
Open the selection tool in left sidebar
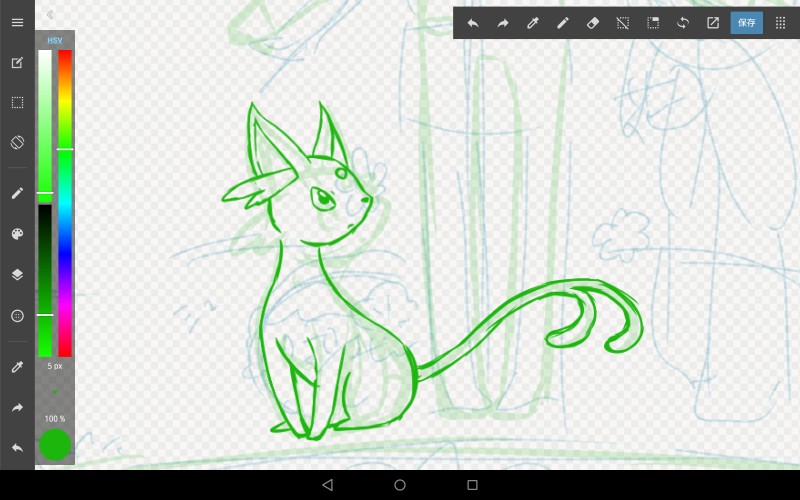coord(17,103)
